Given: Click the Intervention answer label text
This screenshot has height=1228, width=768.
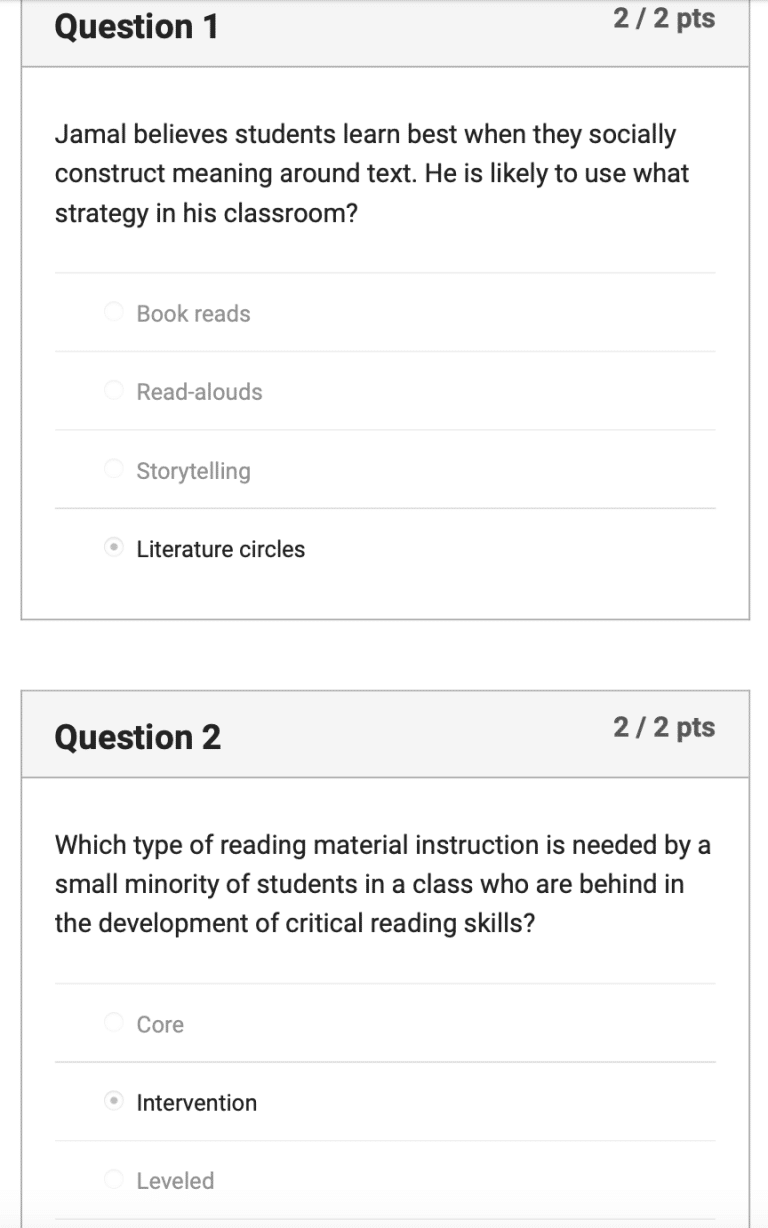Looking at the screenshot, I should coord(196,1102).
